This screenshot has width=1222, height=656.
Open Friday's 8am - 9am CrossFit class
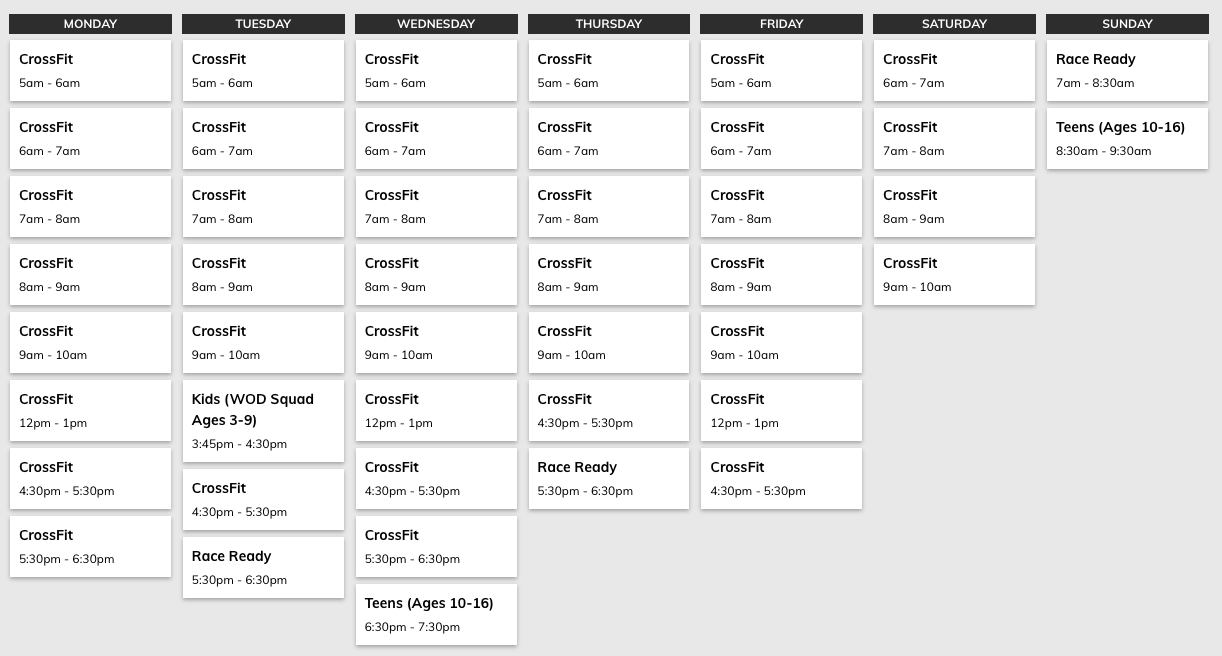pos(781,274)
